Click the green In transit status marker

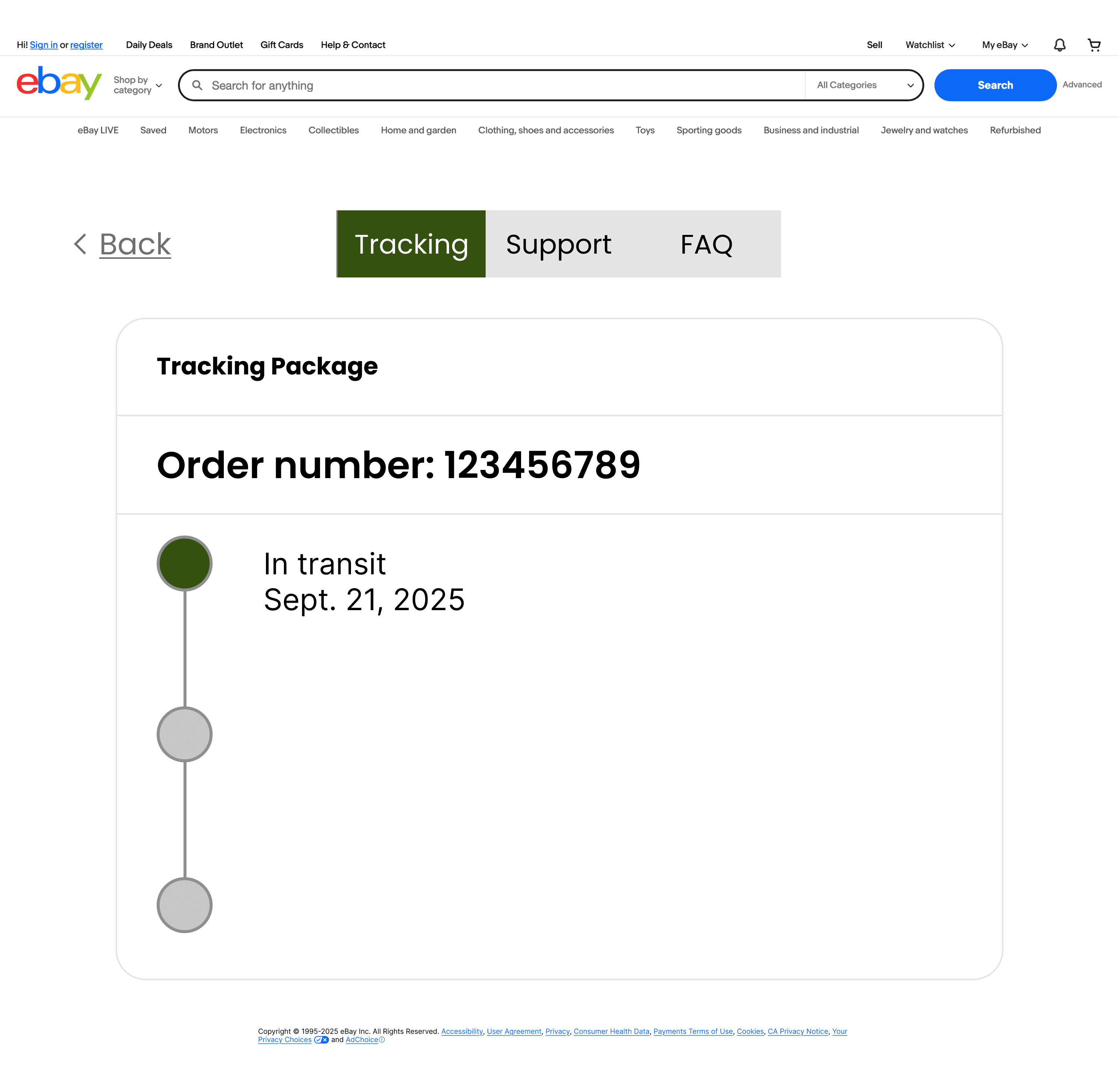click(185, 563)
